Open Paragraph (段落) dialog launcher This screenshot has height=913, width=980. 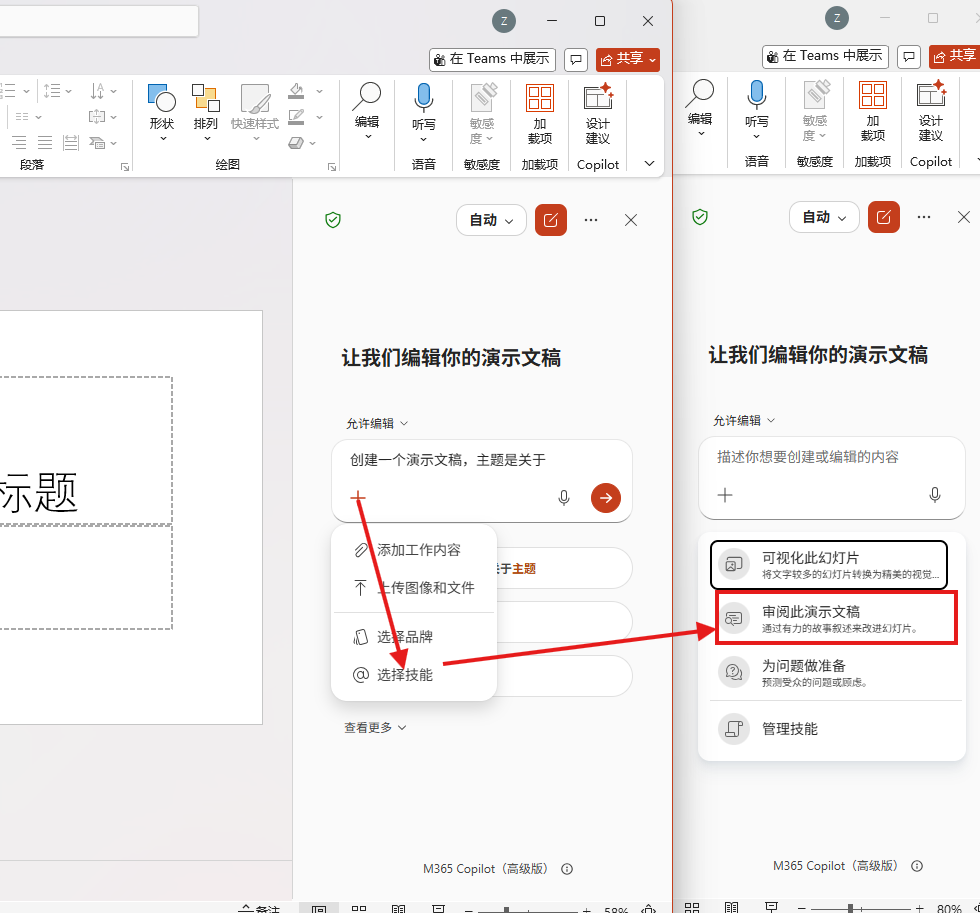pyautogui.click(x=125, y=167)
